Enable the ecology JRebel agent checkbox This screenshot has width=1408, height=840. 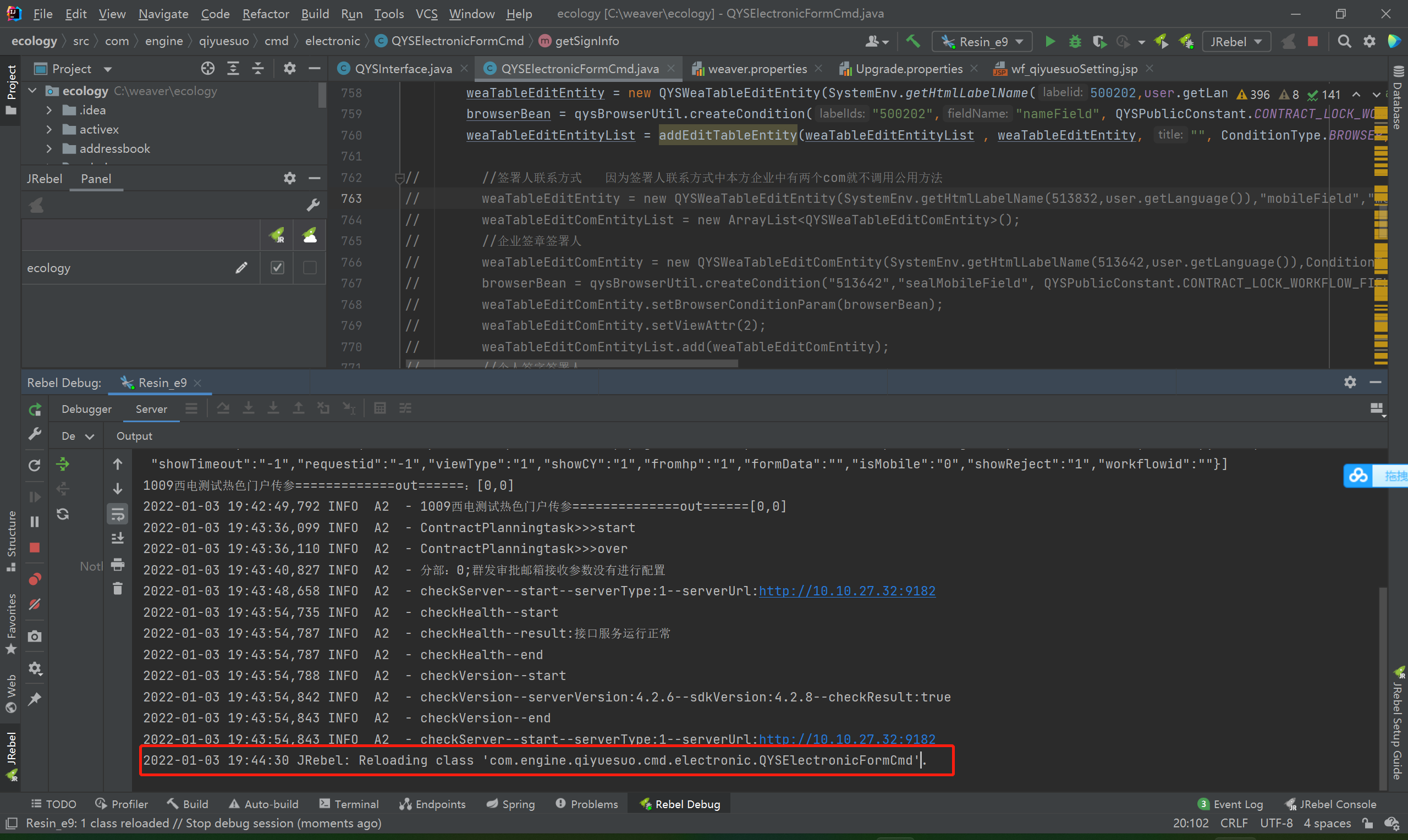[x=277, y=268]
